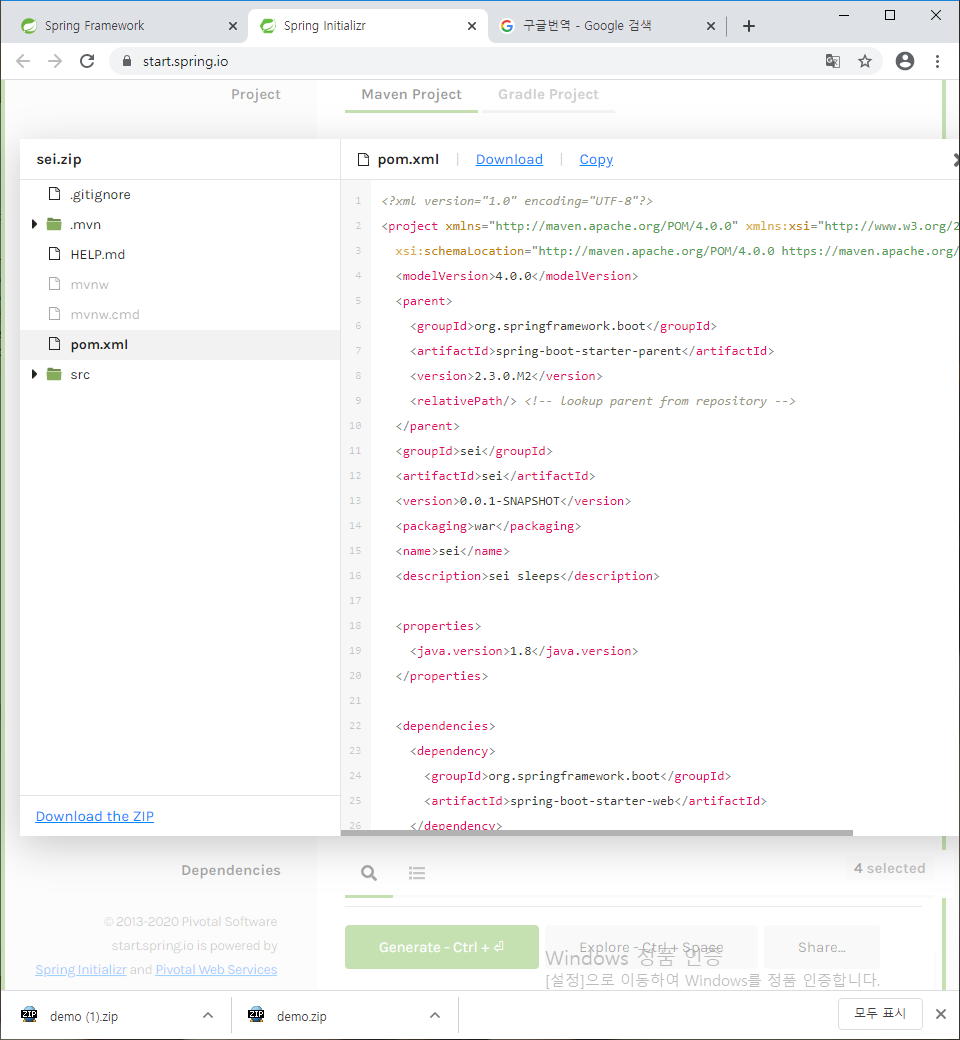Viewport: 960px width, 1040px height.
Task: Open options for demo (1).zip download
Action: click(x=208, y=1015)
